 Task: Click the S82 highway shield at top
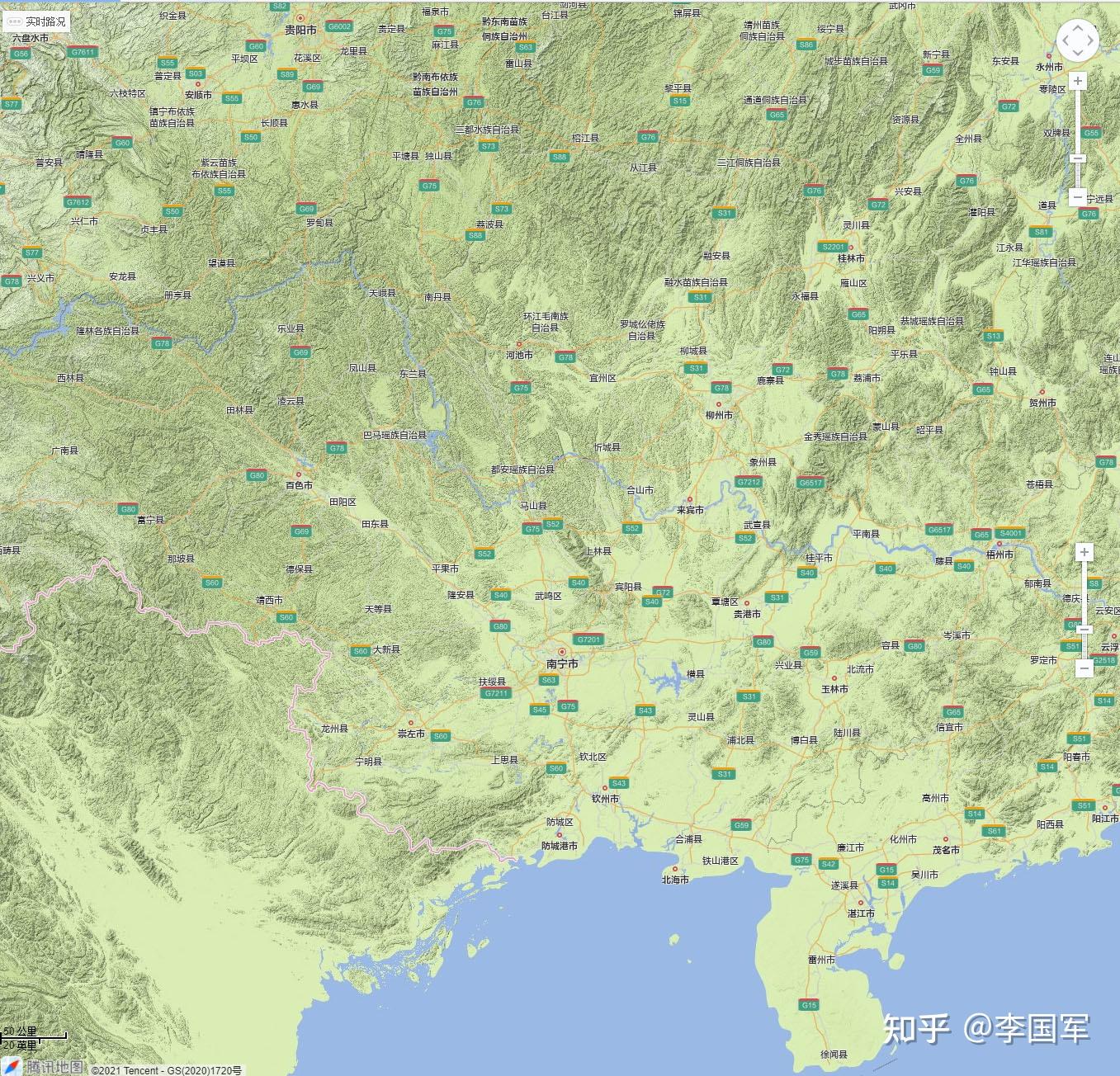click(x=279, y=6)
